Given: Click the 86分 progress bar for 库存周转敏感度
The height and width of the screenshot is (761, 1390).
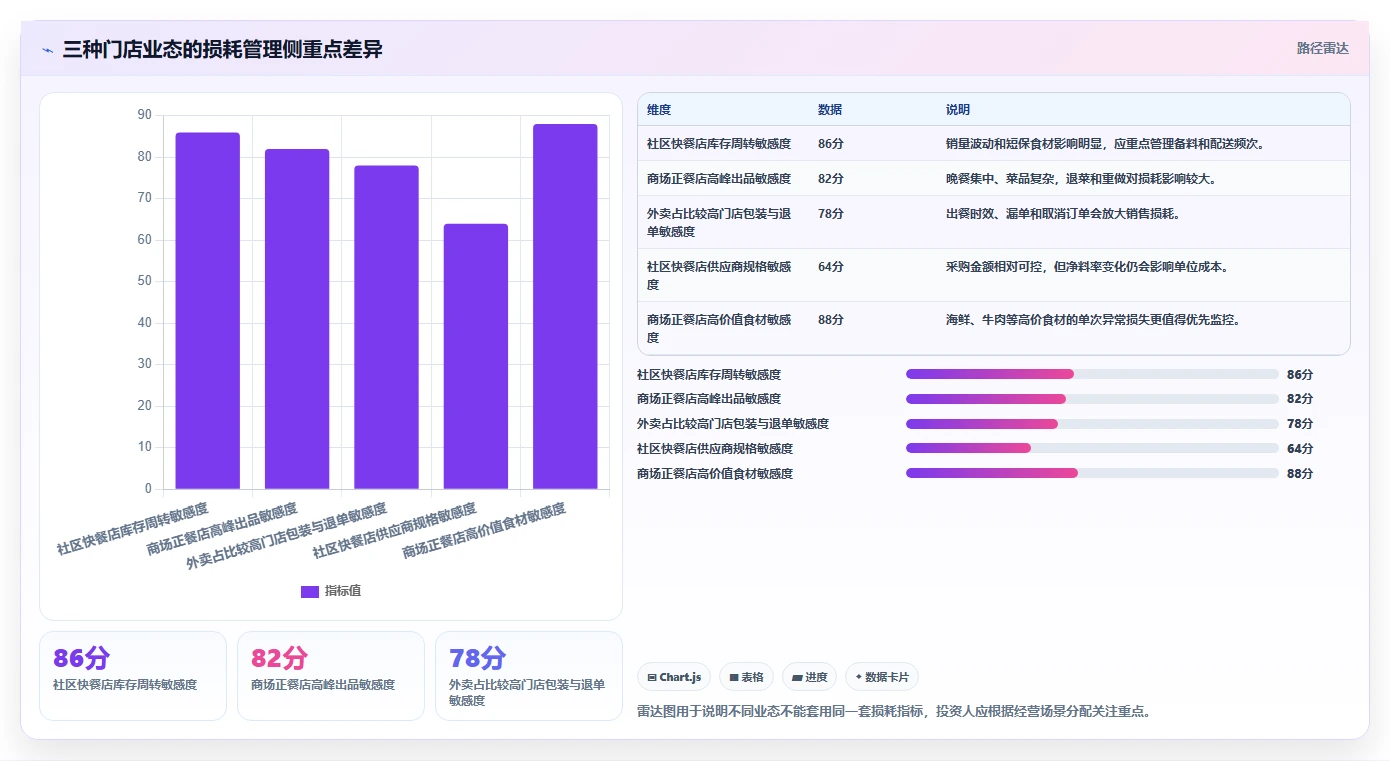Looking at the screenshot, I should (x=1092, y=374).
